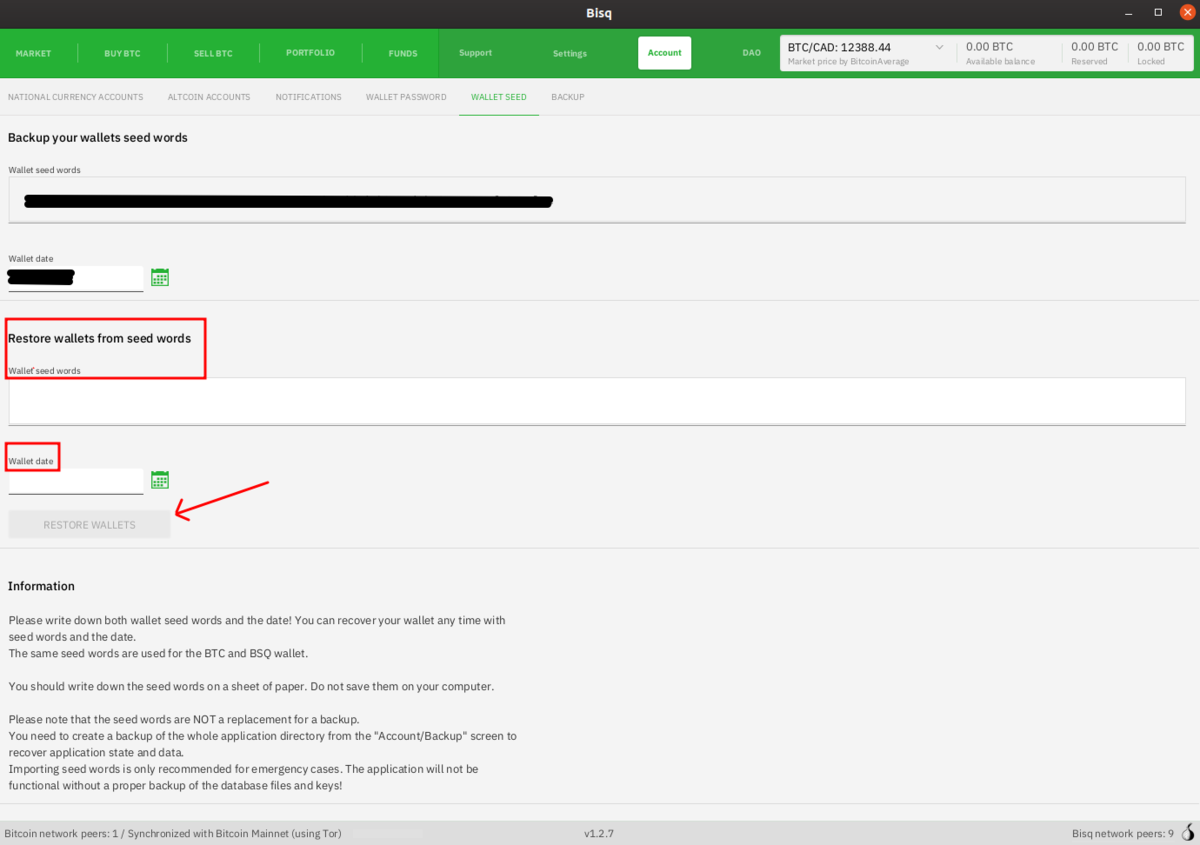Expand the BTC/CAD market price dropdown

[939, 48]
